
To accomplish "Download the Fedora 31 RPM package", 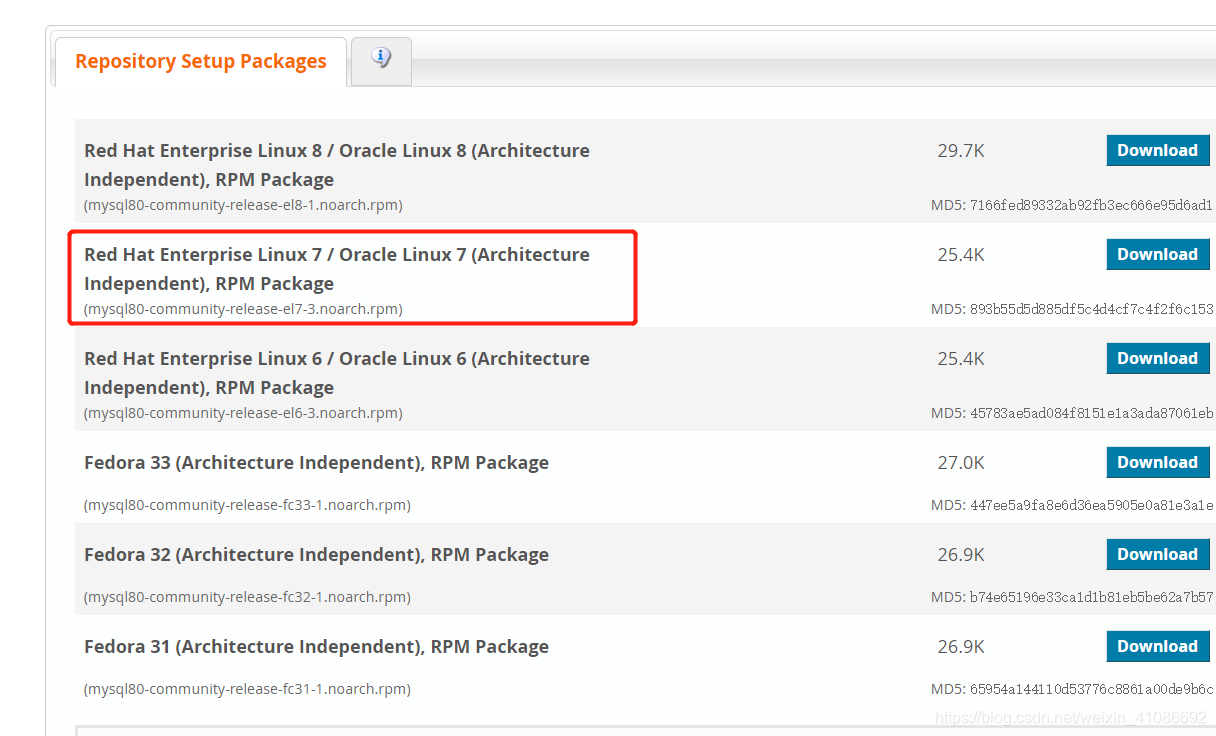I will point(1157,646).
